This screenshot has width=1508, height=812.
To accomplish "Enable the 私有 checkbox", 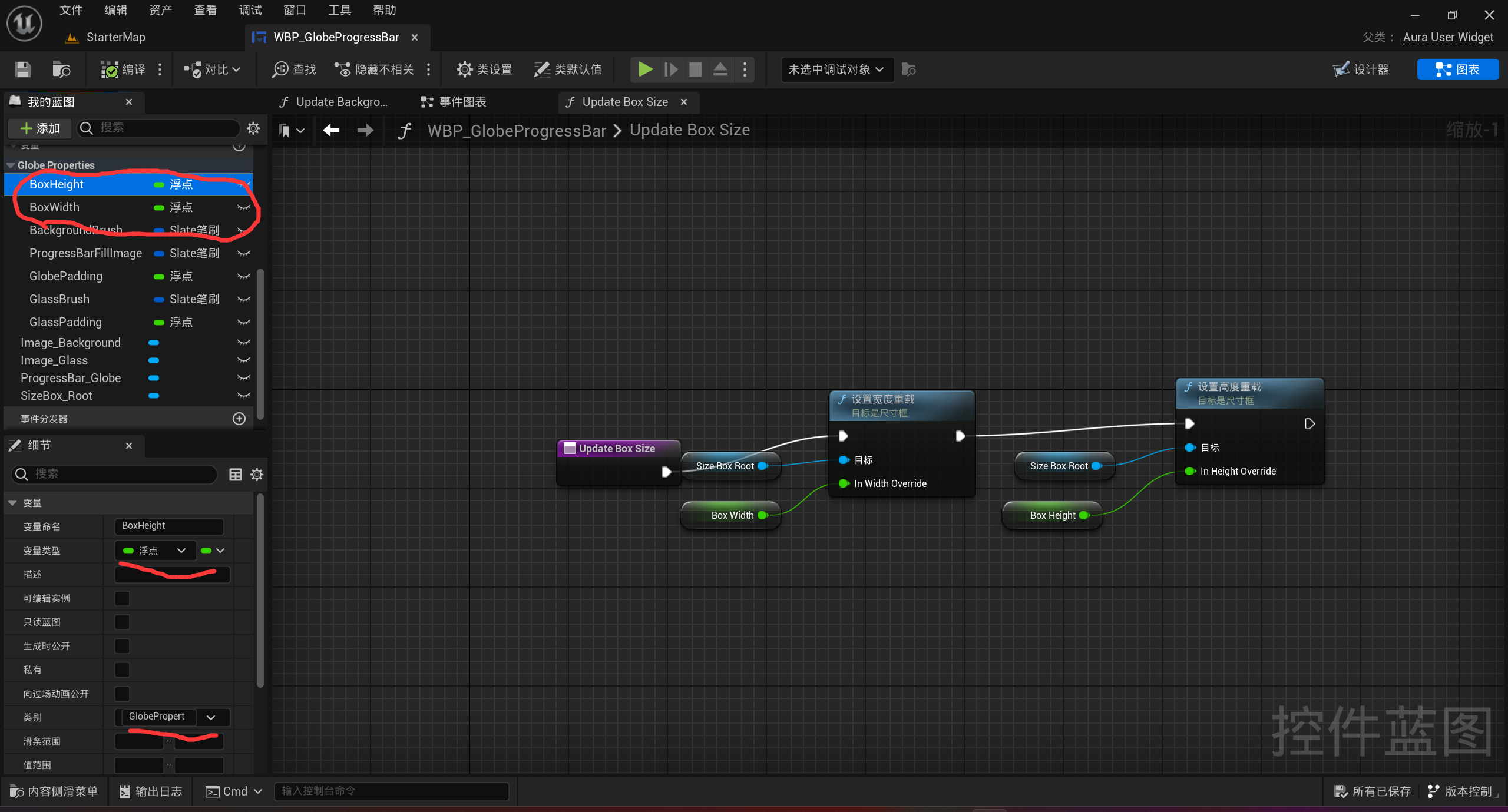I will pyautogui.click(x=122, y=670).
